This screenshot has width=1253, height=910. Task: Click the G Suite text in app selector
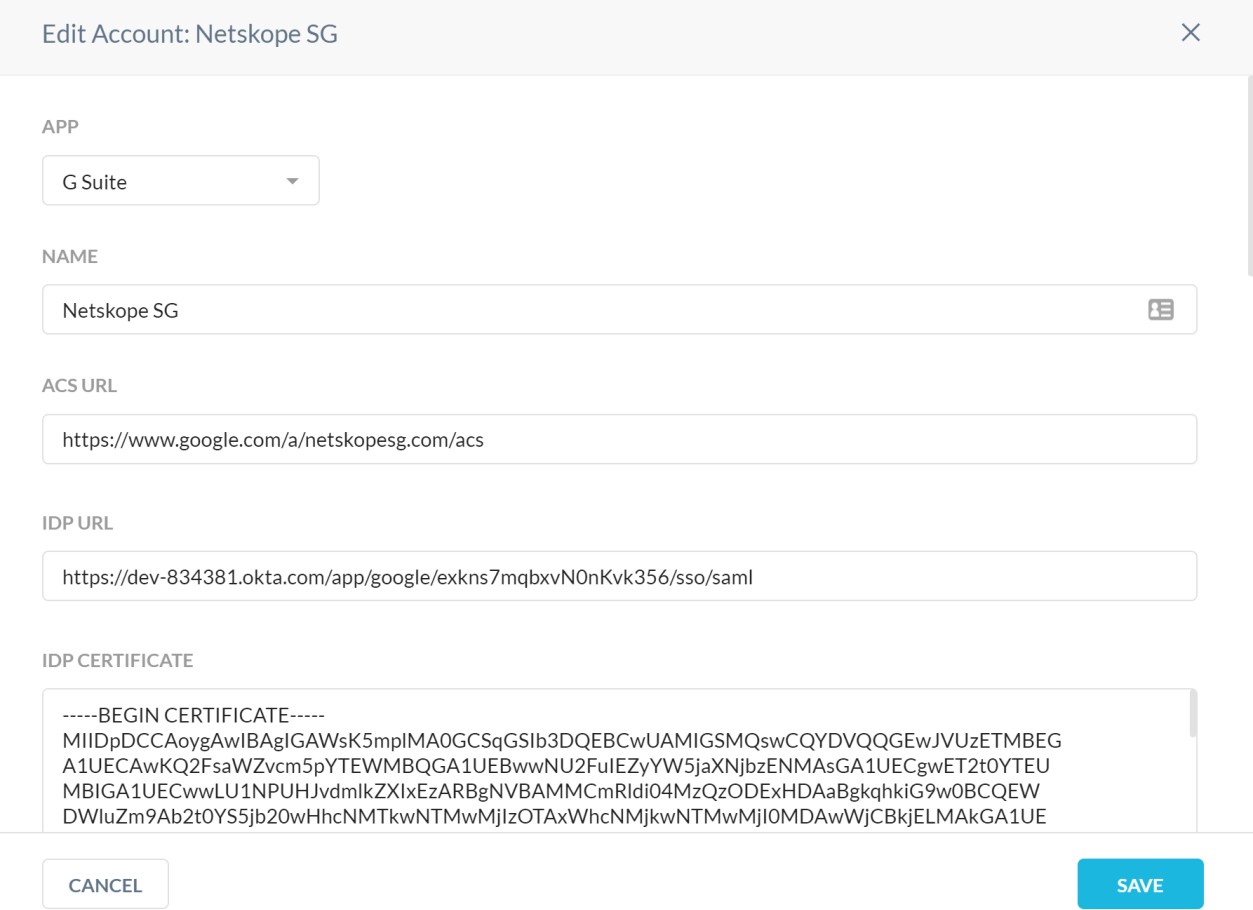pos(95,182)
